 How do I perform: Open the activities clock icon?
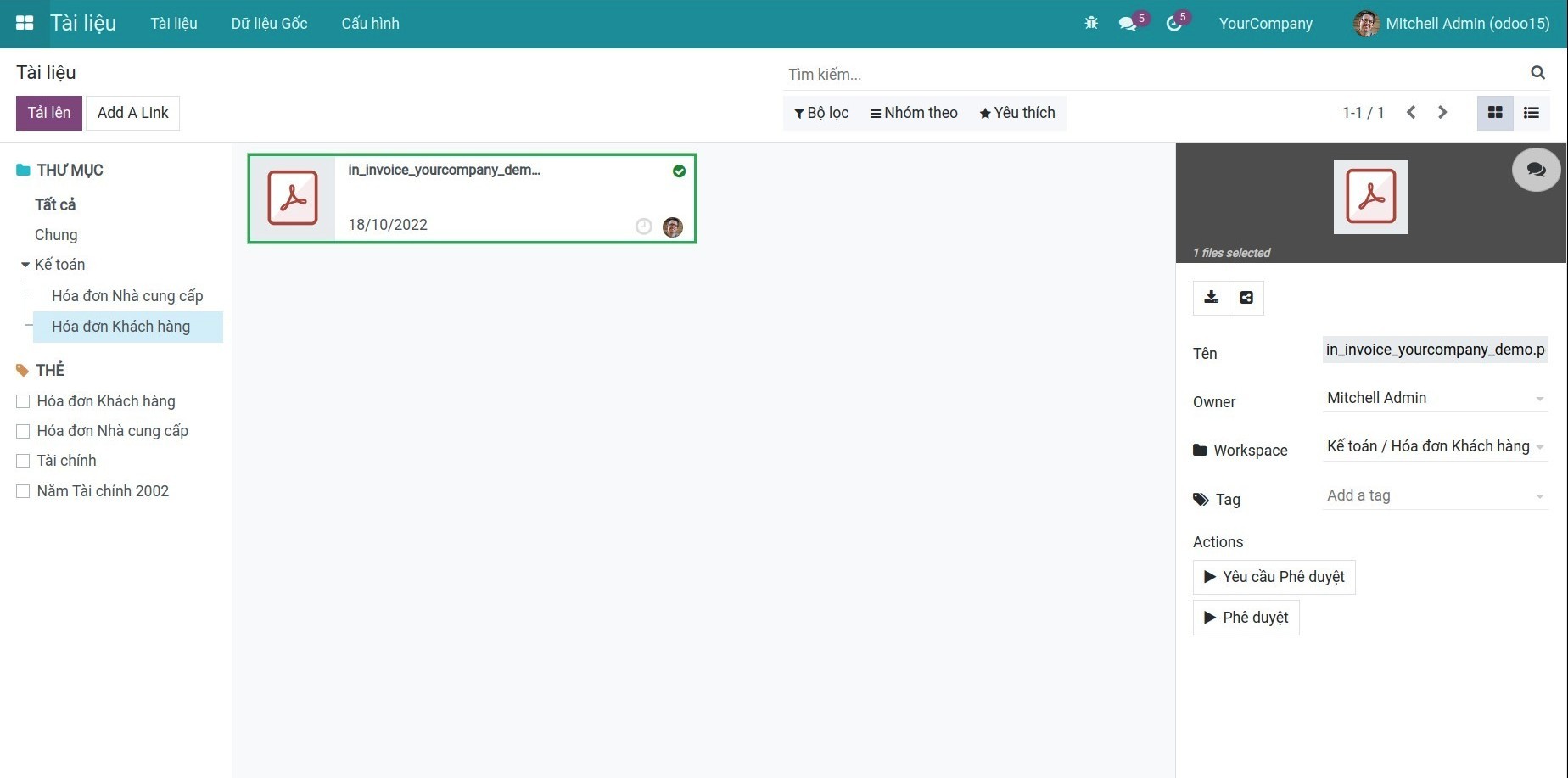point(1174,24)
